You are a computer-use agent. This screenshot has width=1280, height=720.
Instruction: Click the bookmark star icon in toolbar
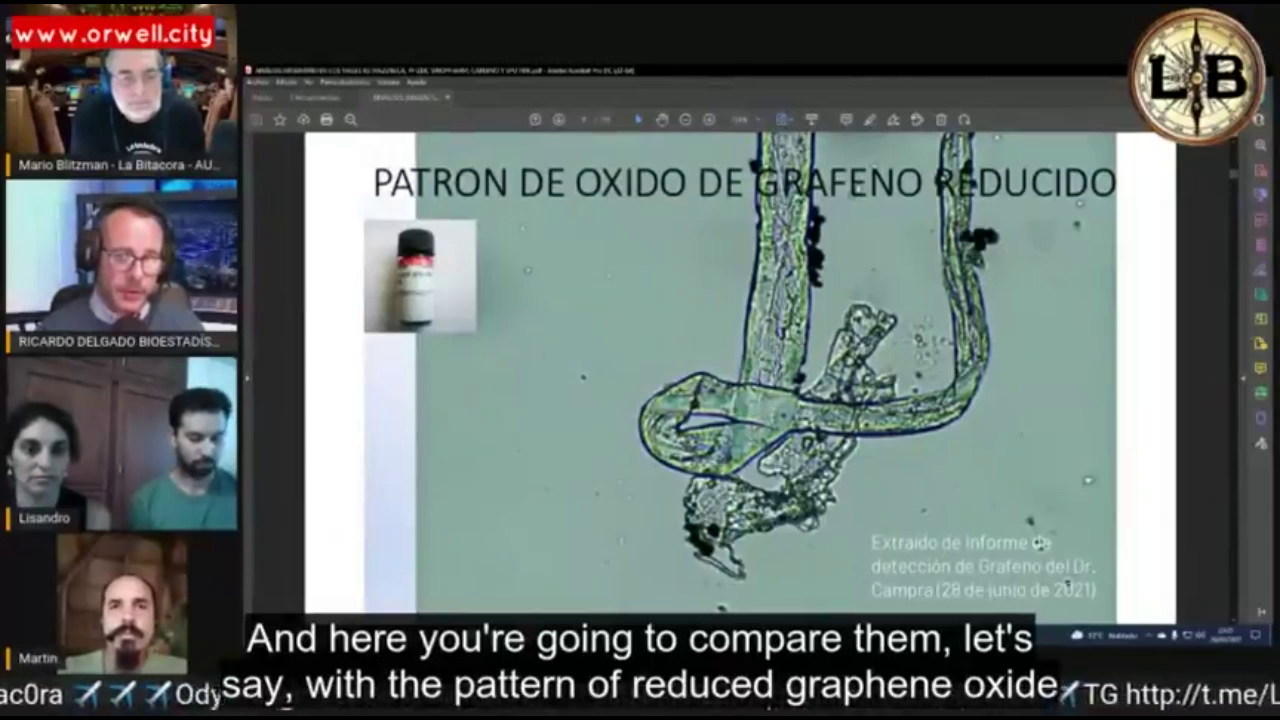tap(280, 120)
